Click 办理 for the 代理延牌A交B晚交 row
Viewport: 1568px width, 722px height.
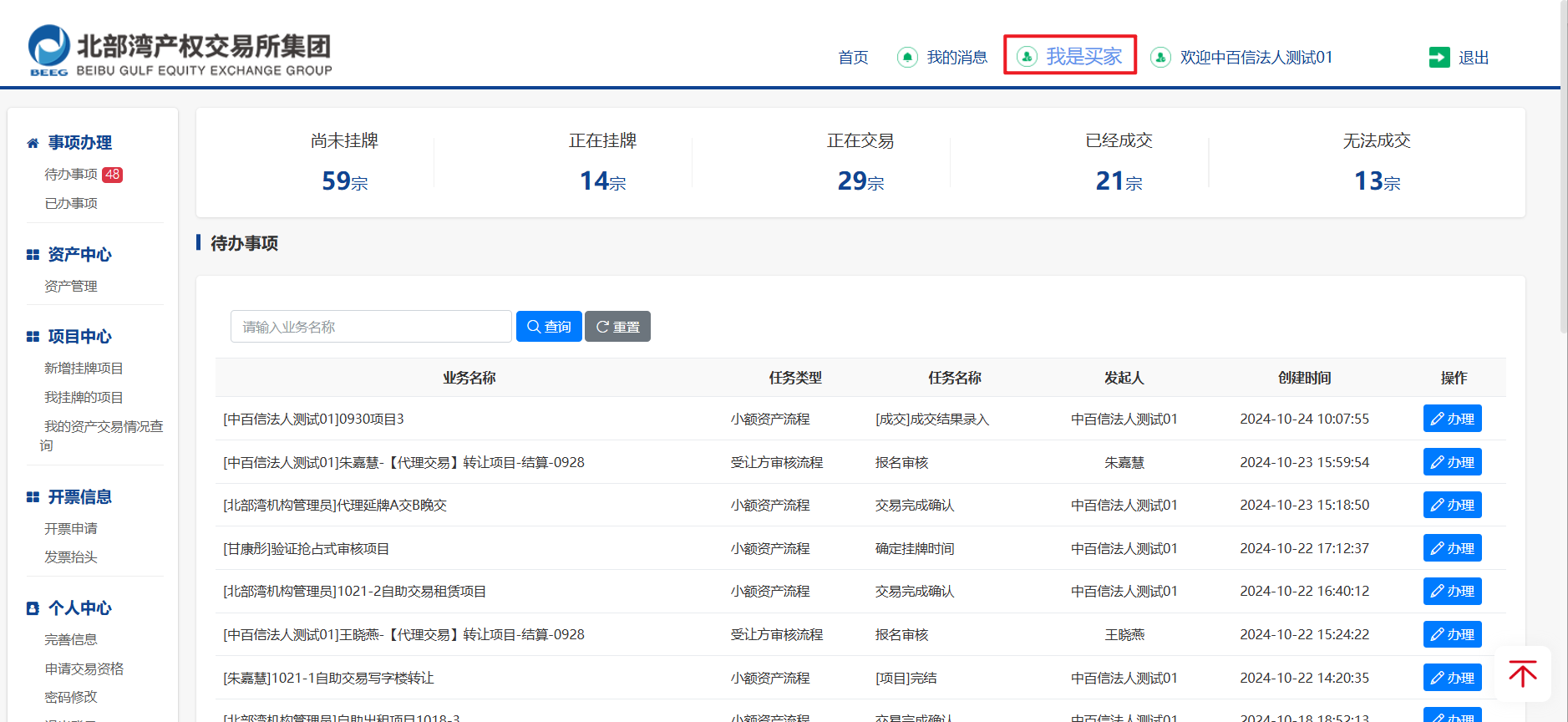click(x=1452, y=505)
